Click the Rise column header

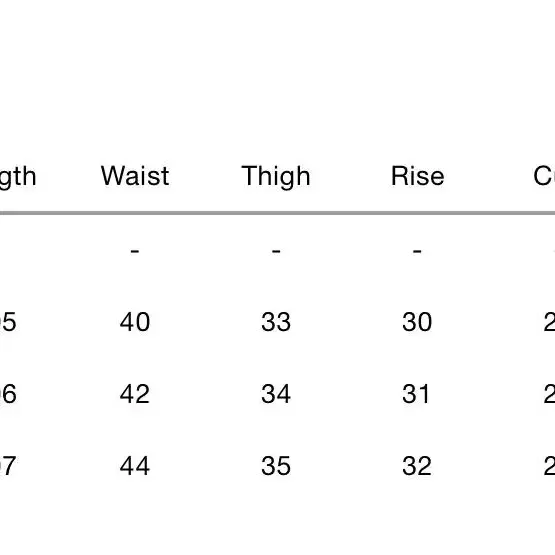click(x=417, y=176)
